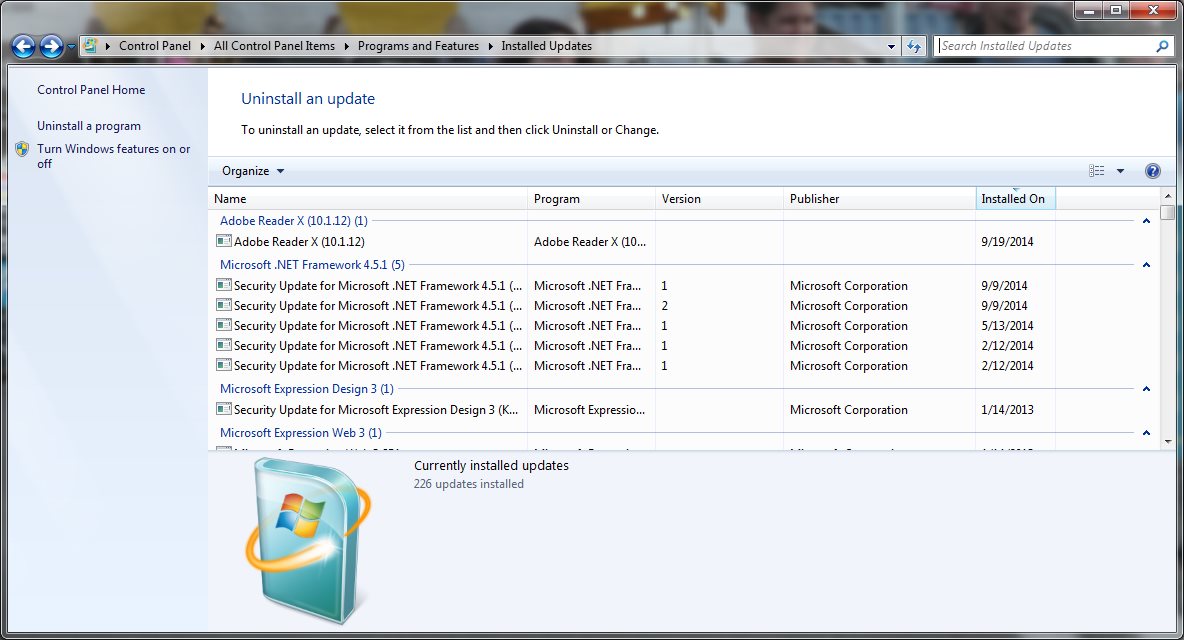
Task: Click the scroll up arrow of the list
Action: 1168,196
